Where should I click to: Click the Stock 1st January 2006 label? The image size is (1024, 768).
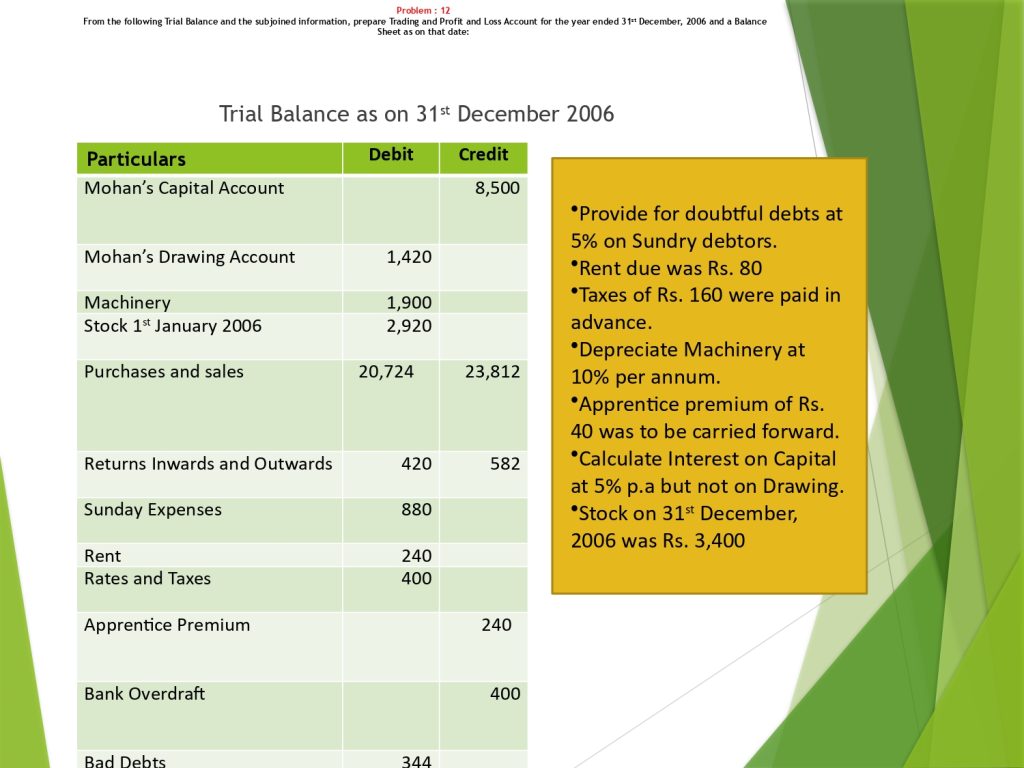click(x=172, y=326)
